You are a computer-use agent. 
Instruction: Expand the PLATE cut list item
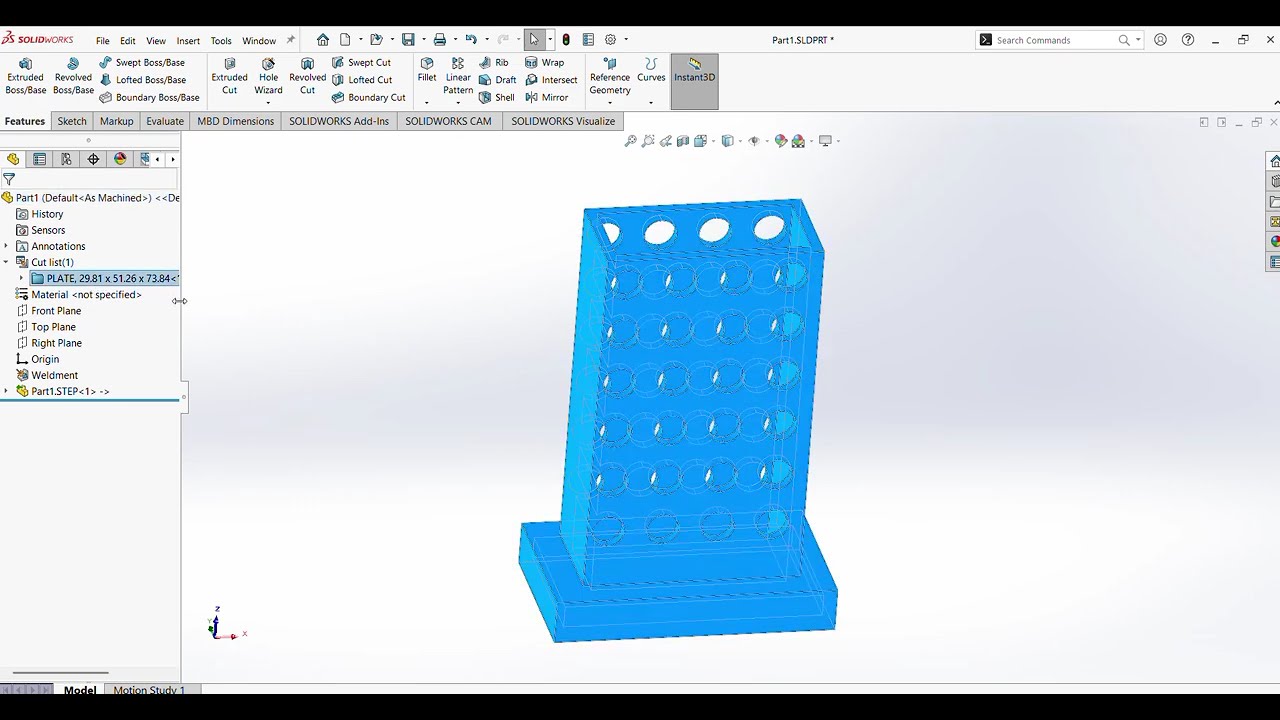click(21, 278)
